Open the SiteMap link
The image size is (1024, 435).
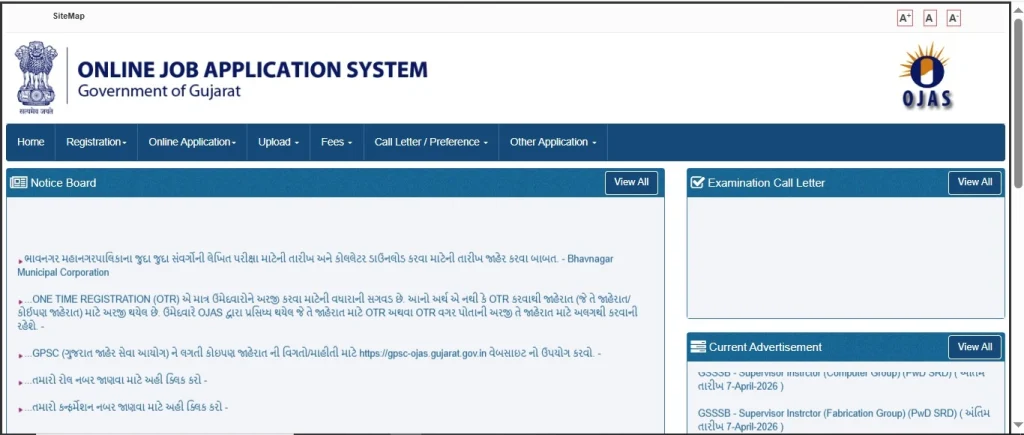[x=69, y=16]
